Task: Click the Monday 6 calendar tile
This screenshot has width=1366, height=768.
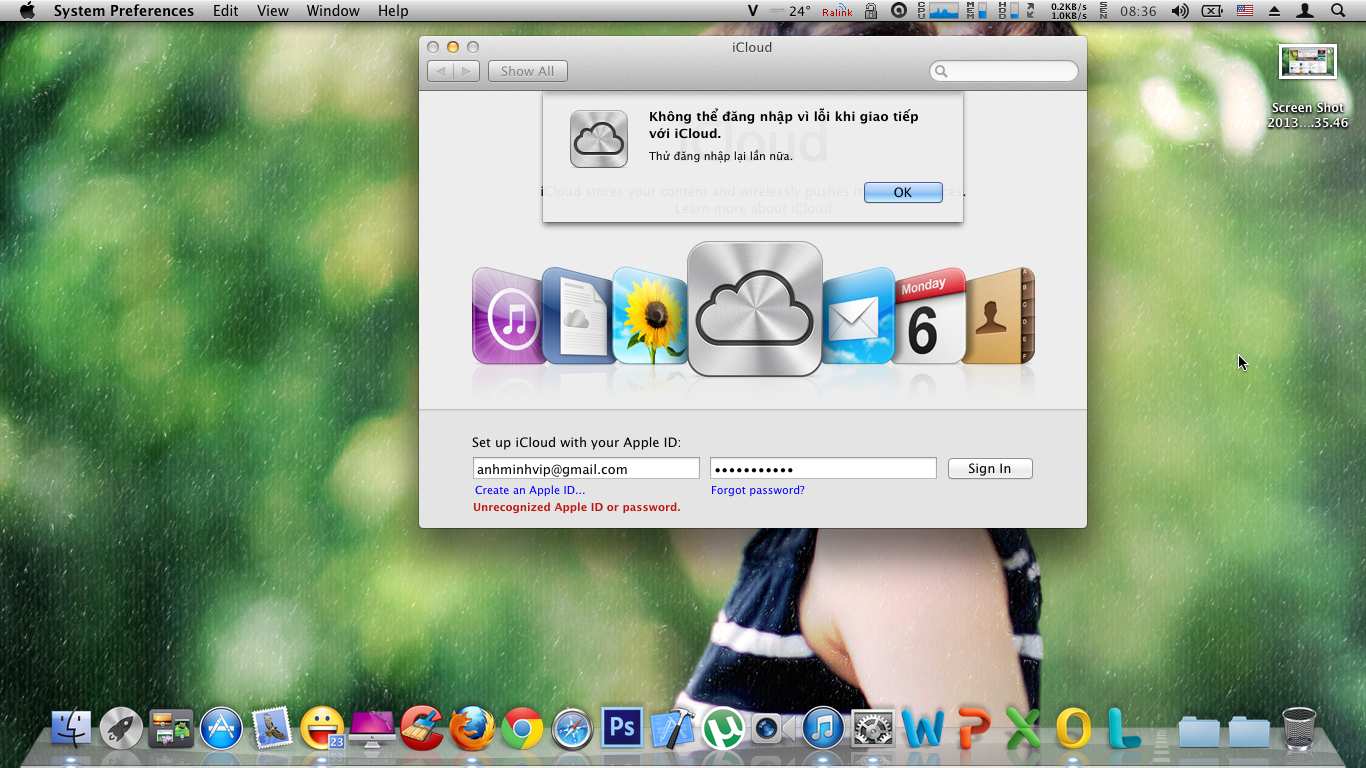Action: [x=929, y=316]
